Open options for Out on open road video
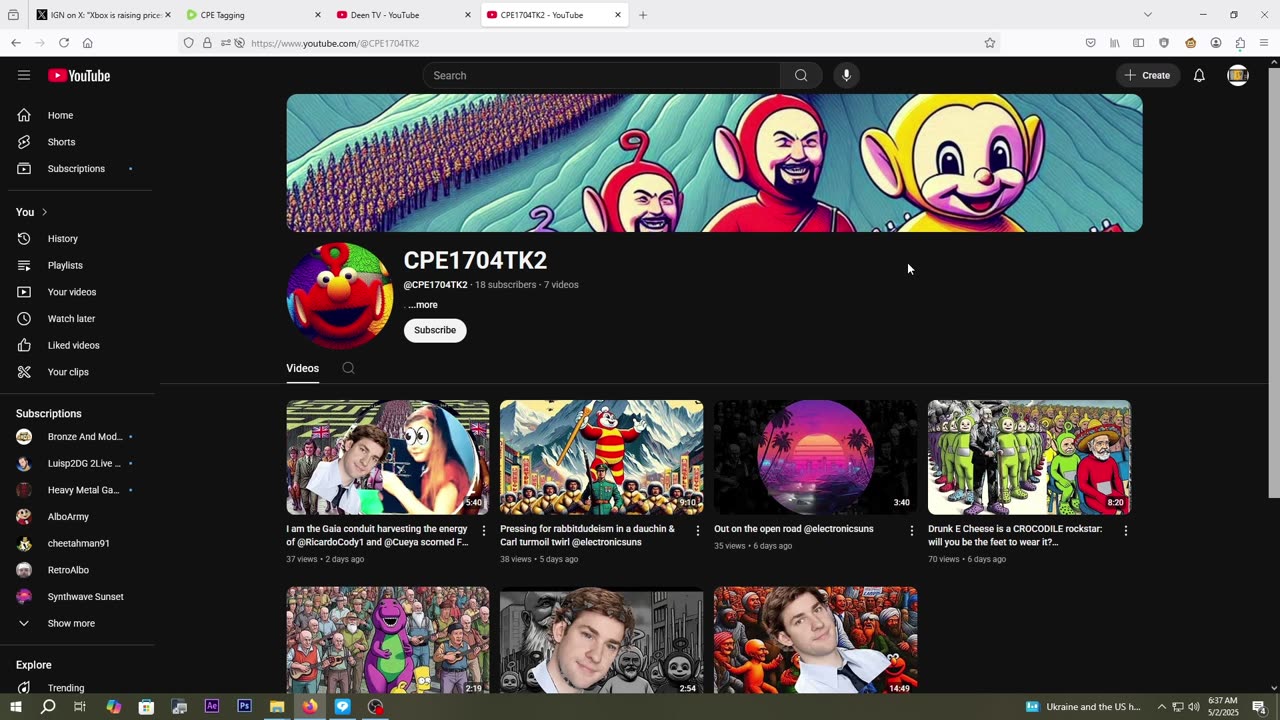Screen dimensions: 1280x720 click(x=911, y=531)
